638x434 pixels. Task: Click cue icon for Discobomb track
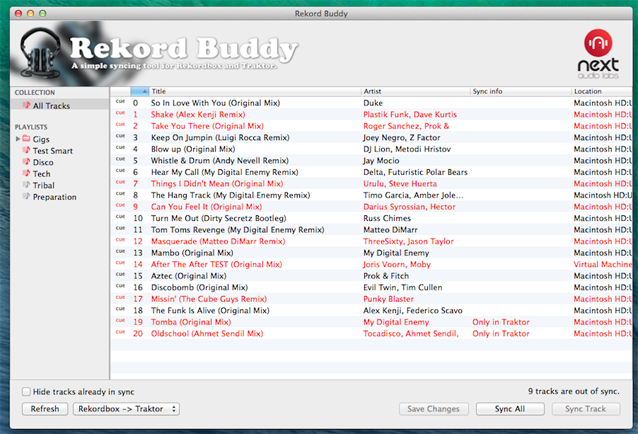[x=120, y=286]
